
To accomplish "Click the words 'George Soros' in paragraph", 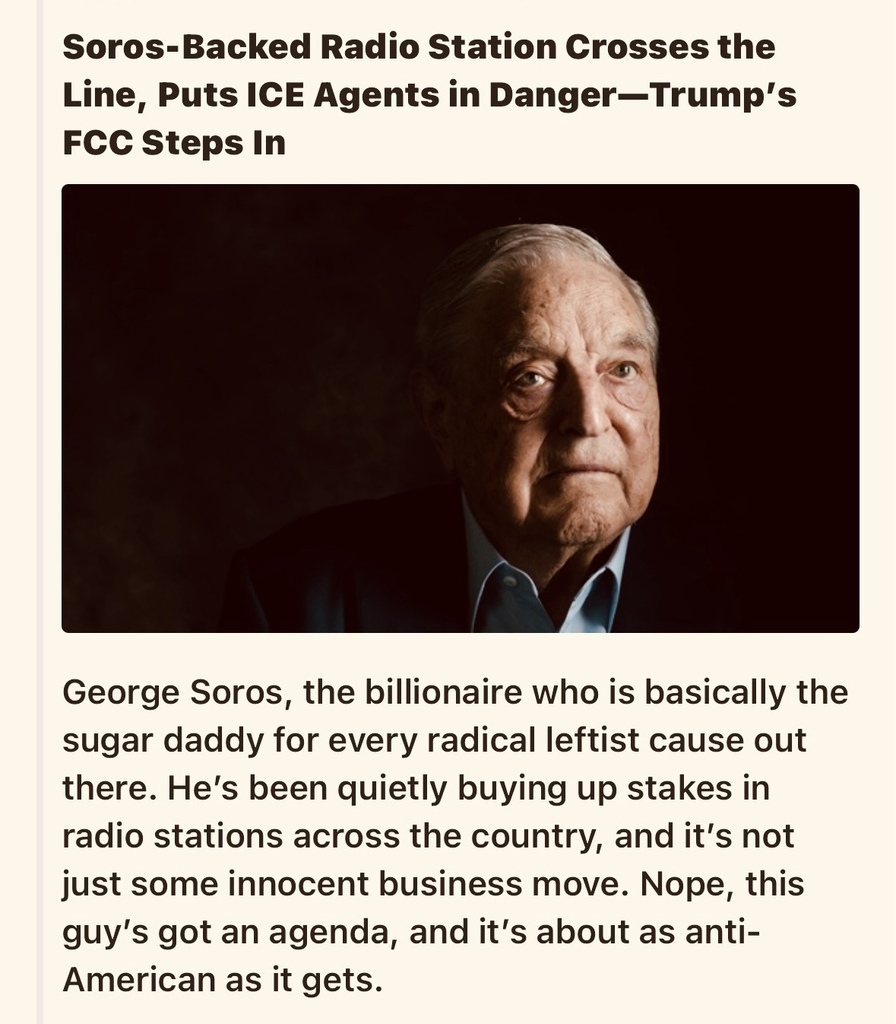I will 176,694.
